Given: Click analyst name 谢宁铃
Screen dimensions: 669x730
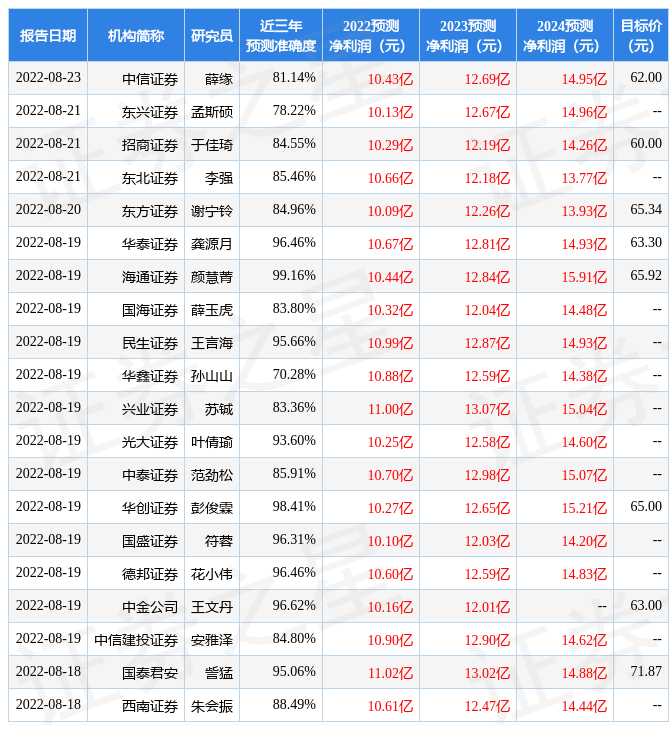Looking at the screenshot, I should [212, 211].
